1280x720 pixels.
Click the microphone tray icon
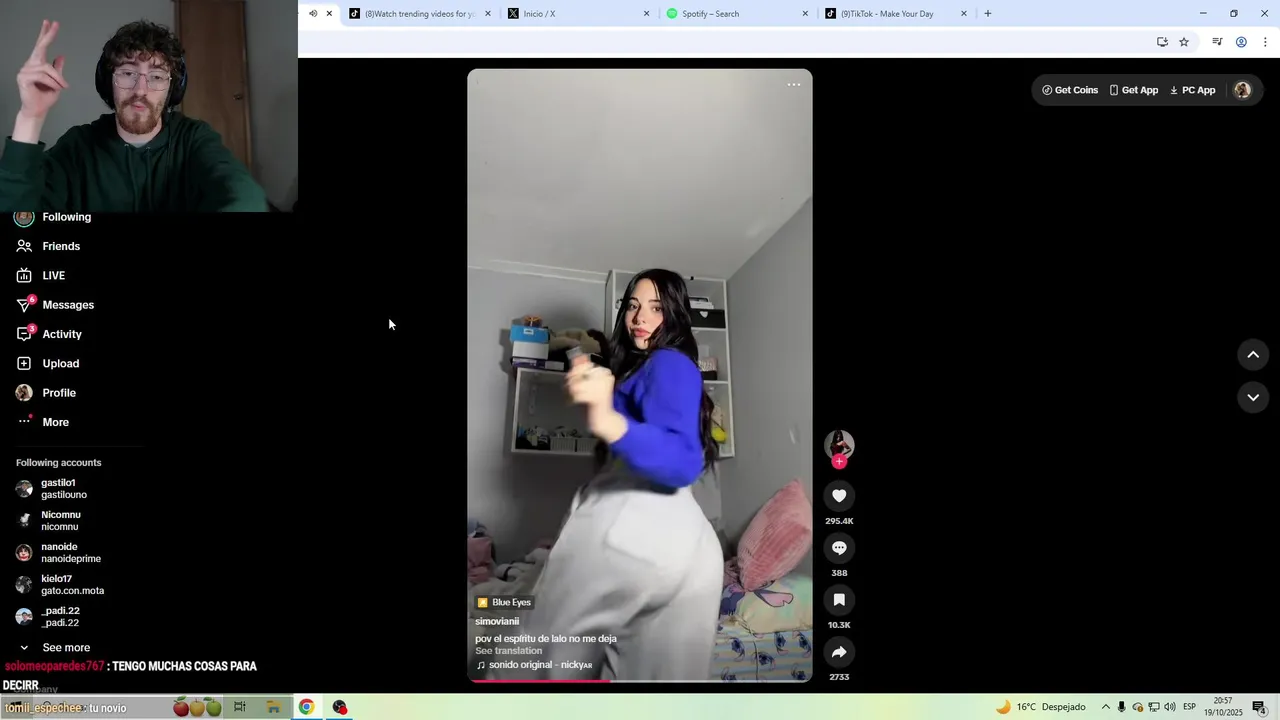point(1122,707)
